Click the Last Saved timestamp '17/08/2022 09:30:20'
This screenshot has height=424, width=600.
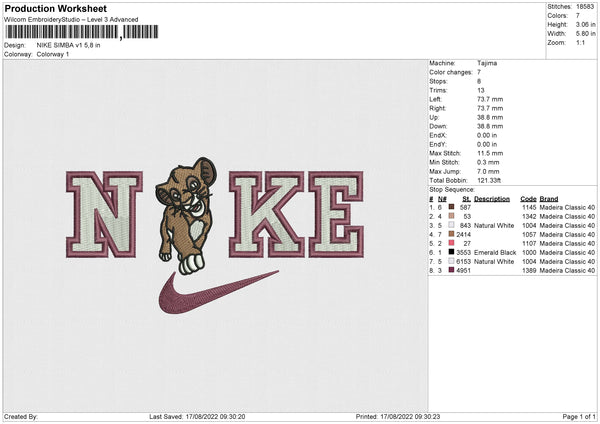pos(215,416)
